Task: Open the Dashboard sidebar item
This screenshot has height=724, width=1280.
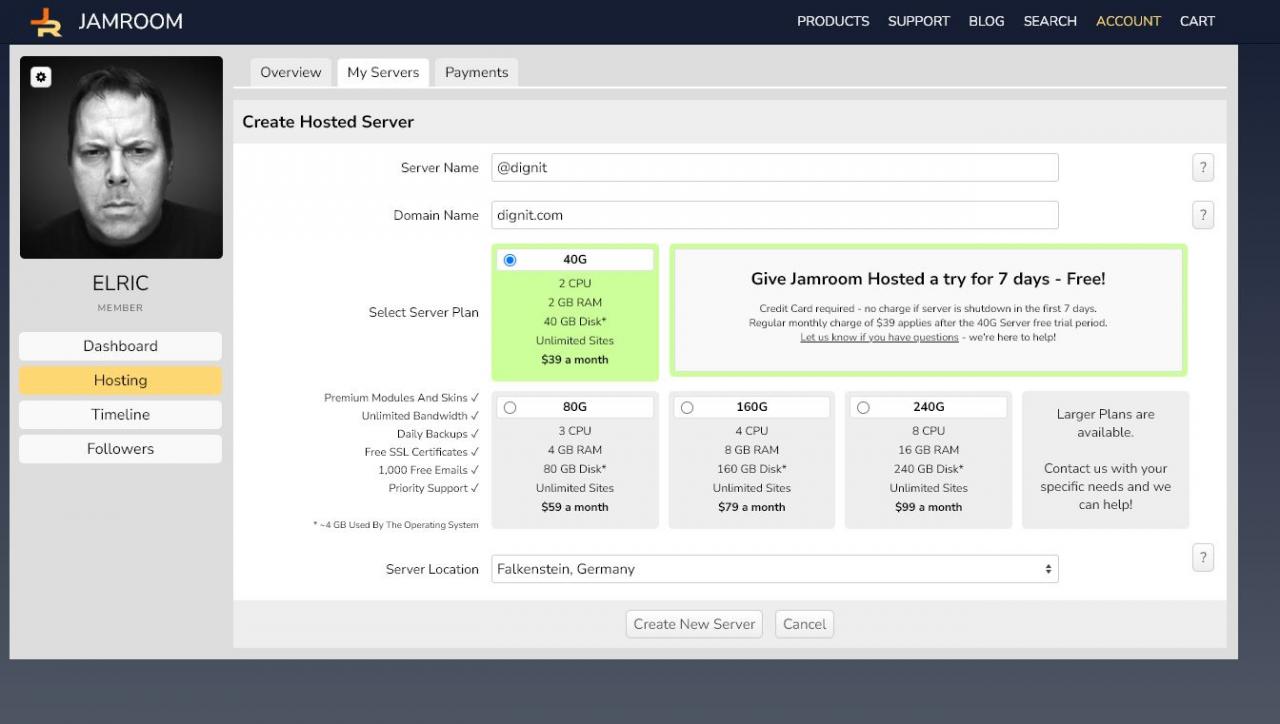Action: coord(120,346)
